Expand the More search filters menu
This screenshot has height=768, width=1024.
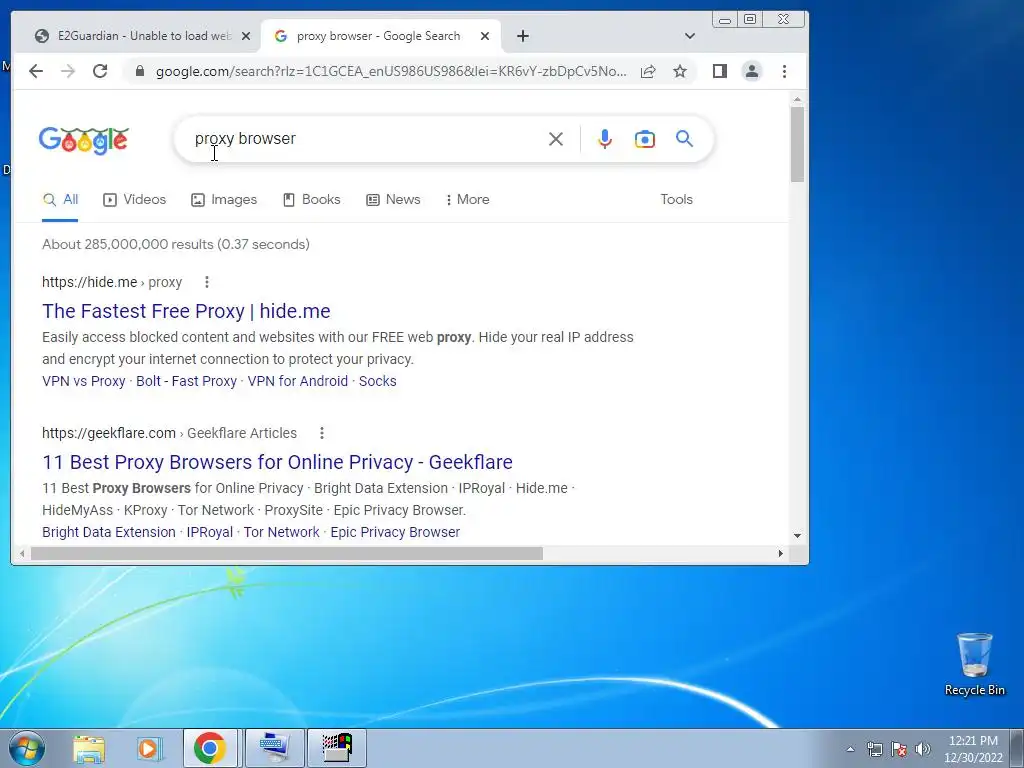click(x=468, y=200)
